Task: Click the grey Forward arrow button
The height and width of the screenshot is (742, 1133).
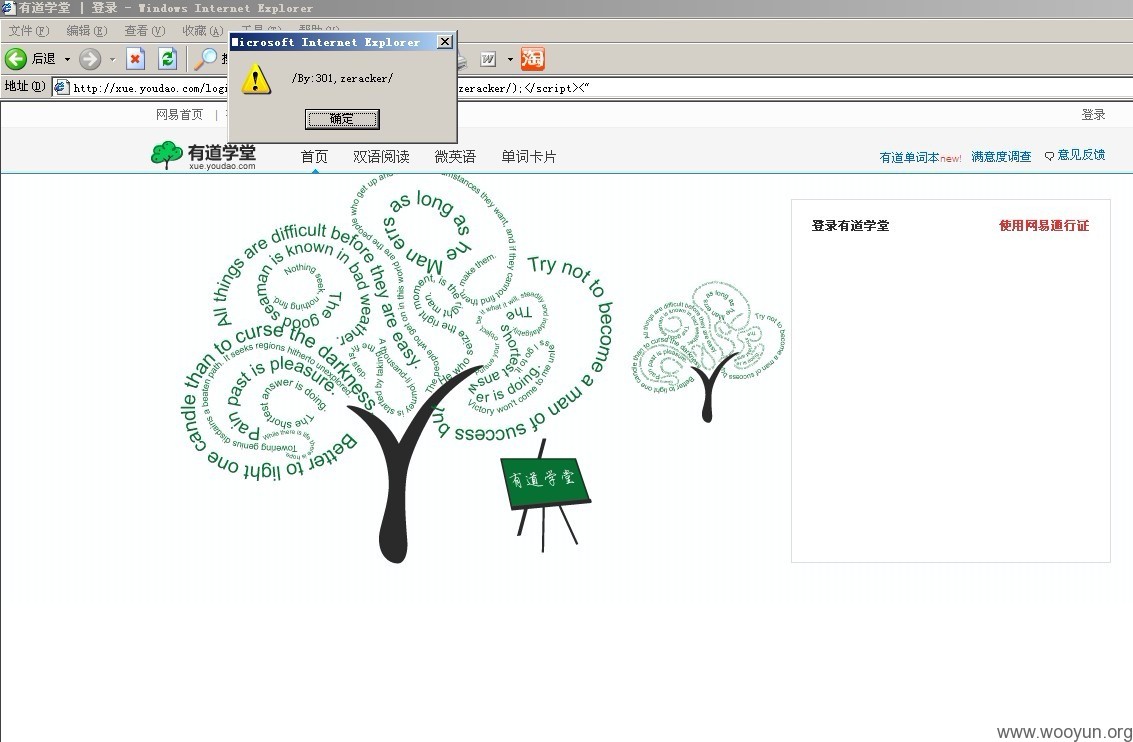Action: 90,59
